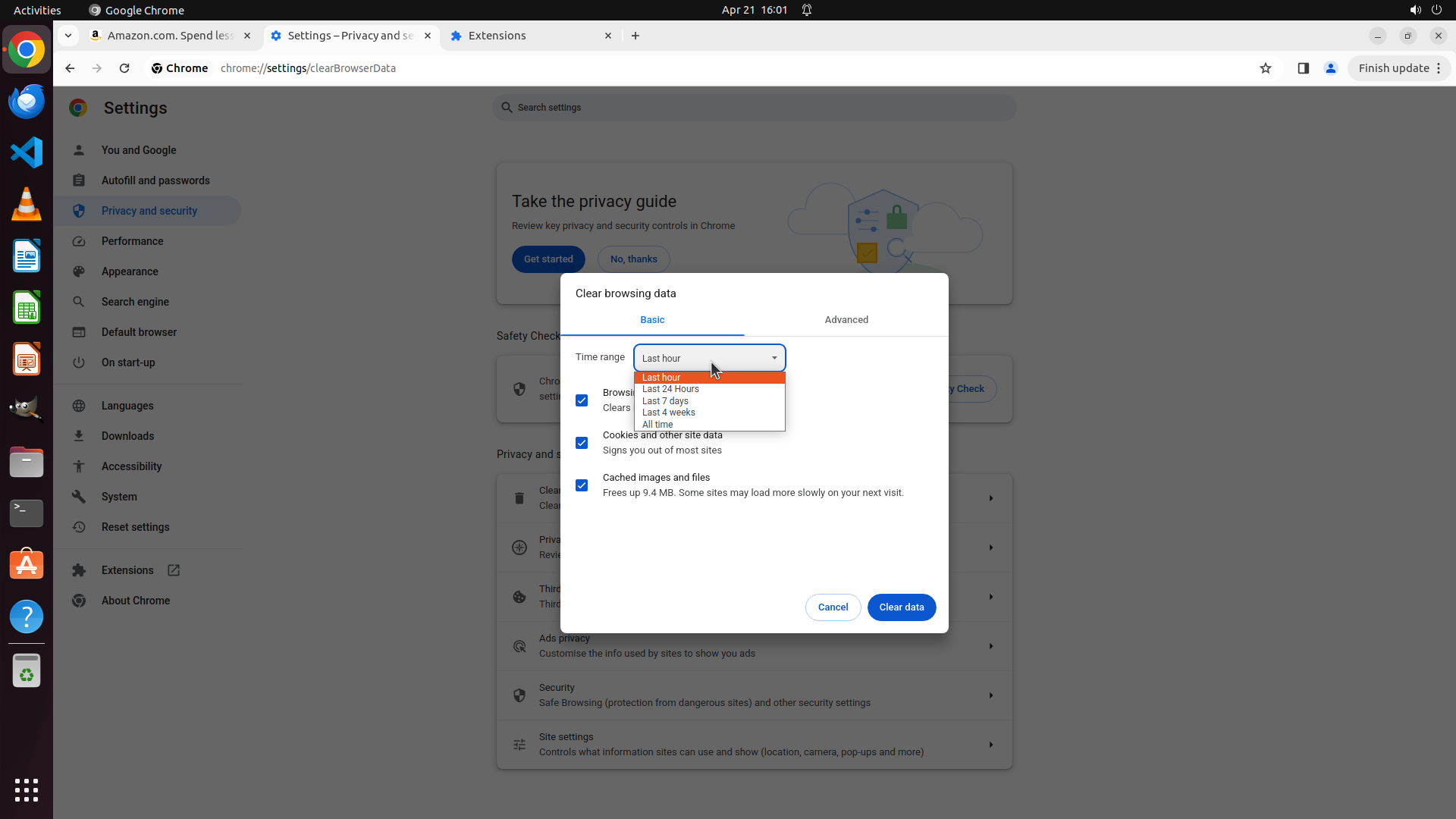The height and width of the screenshot is (819, 1456).
Task: Click the Clear data button
Action: pyautogui.click(x=901, y=607)
